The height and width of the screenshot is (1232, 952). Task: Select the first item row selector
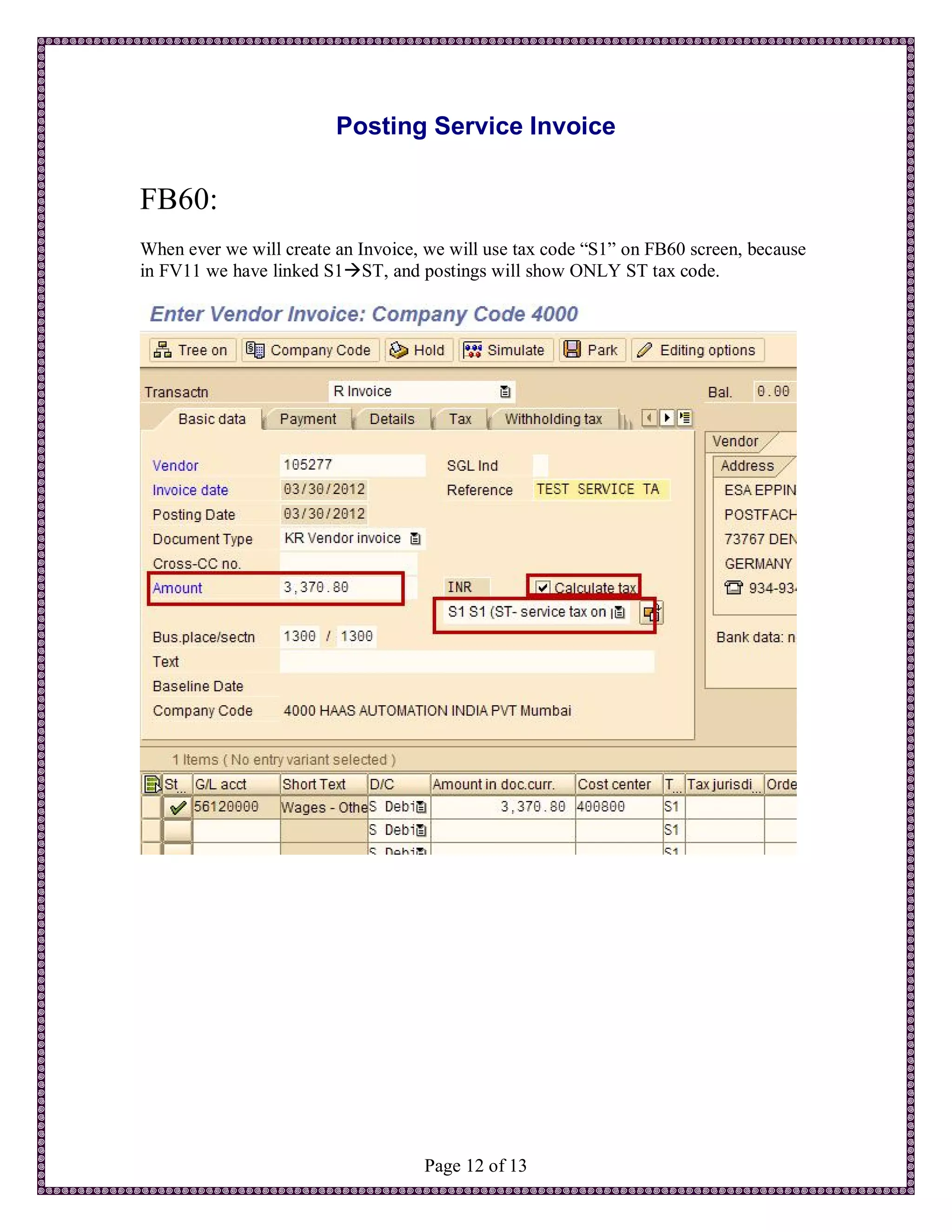click(x=151, y=807)
